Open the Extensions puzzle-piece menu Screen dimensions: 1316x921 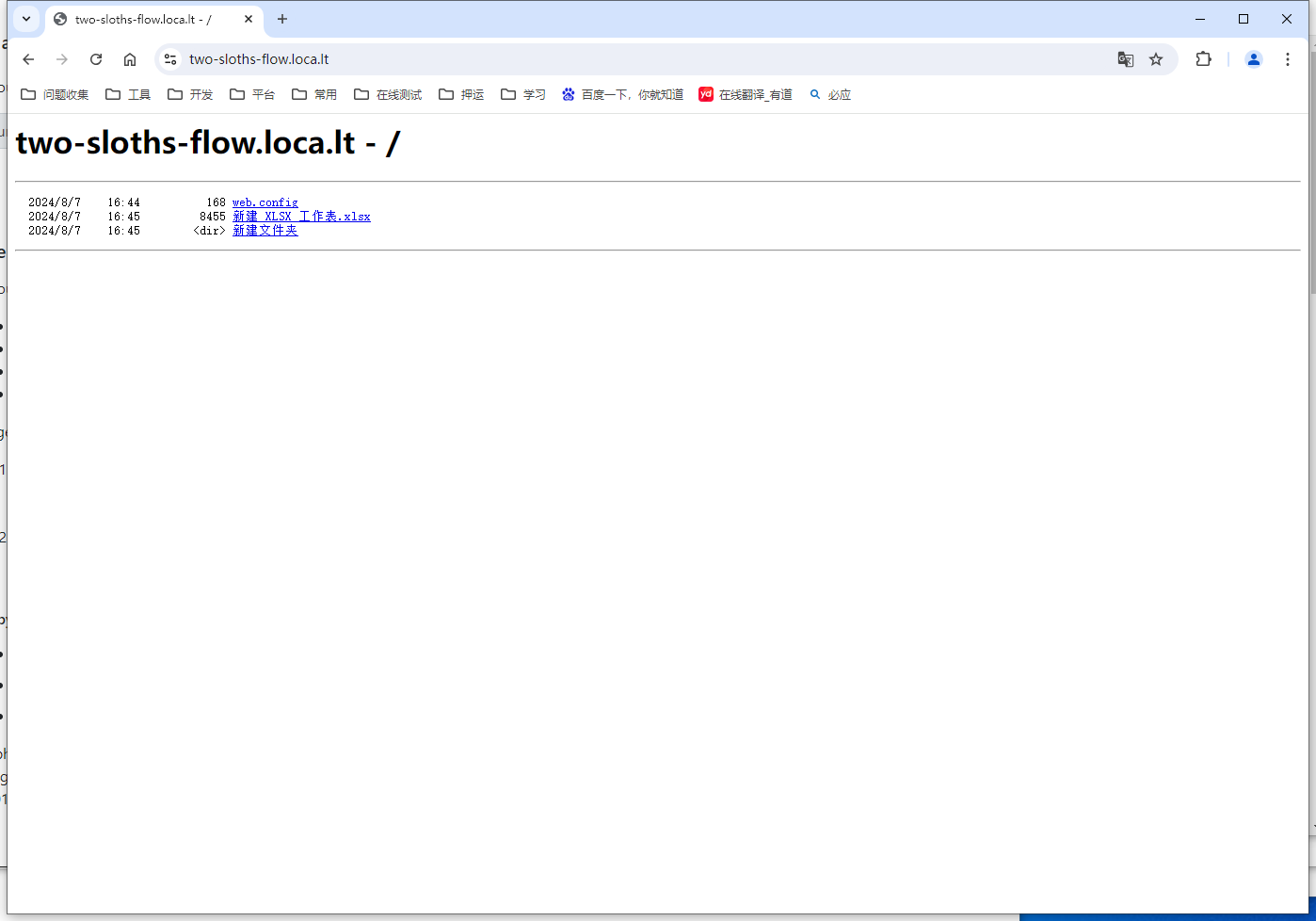coord(1203,59)
